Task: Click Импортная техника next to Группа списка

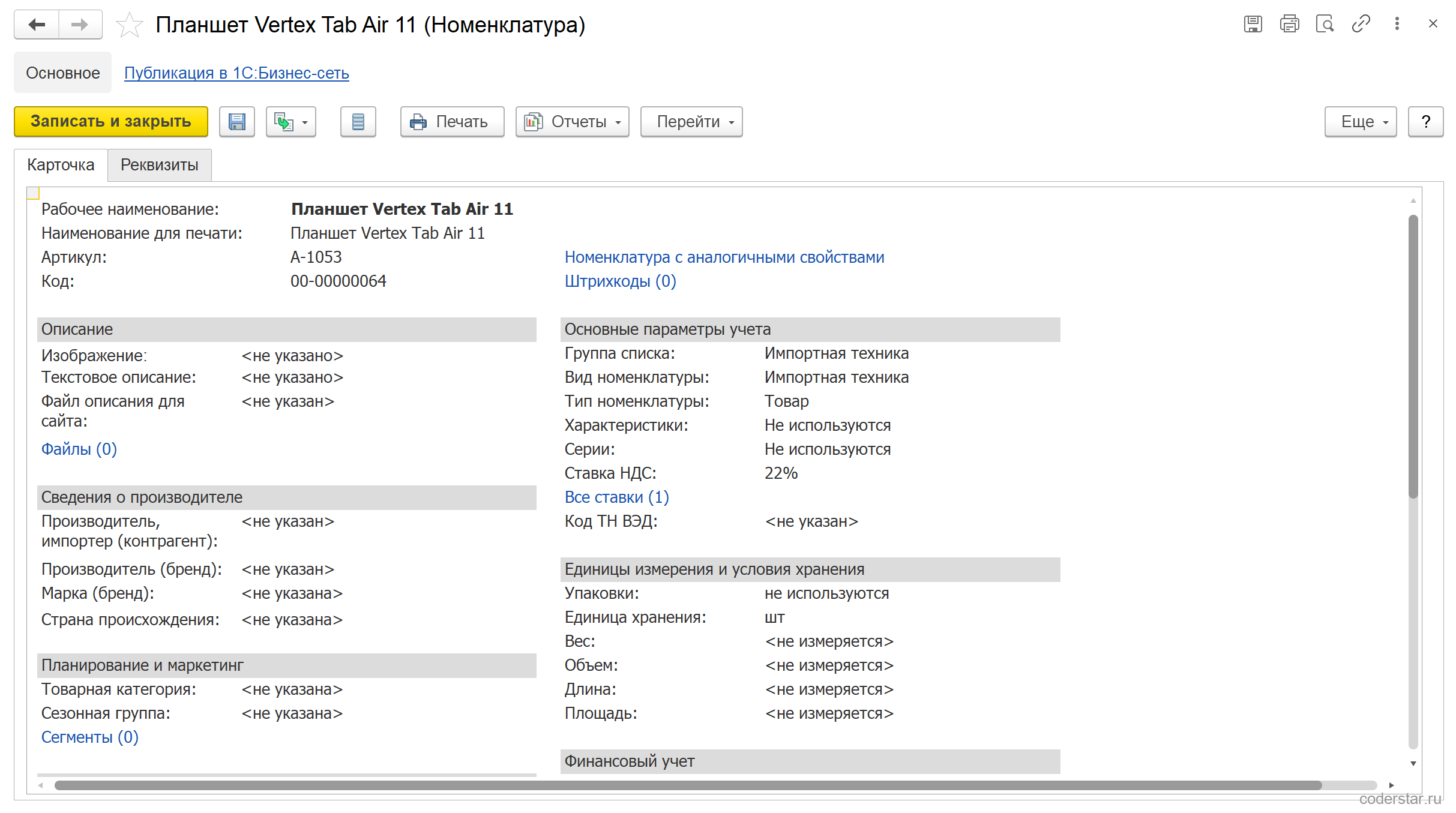Action: point(837,353)
